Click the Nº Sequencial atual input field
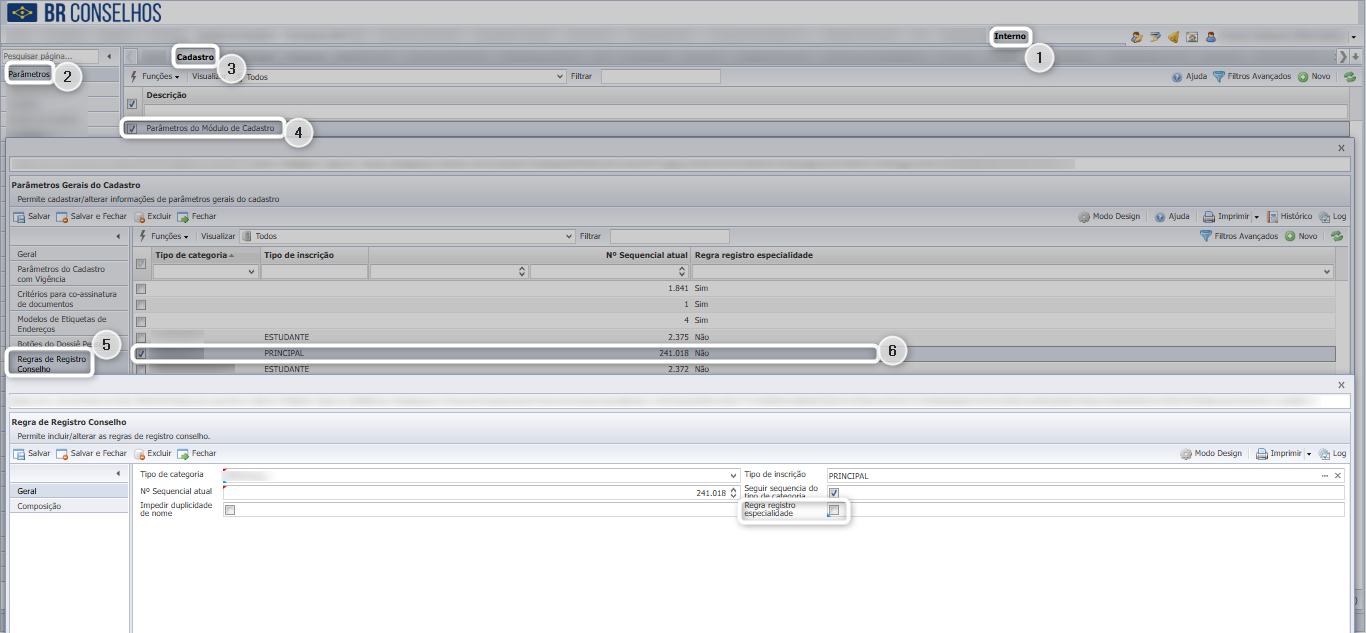This screenshot has width=1366, height=633. pos(475,493)
